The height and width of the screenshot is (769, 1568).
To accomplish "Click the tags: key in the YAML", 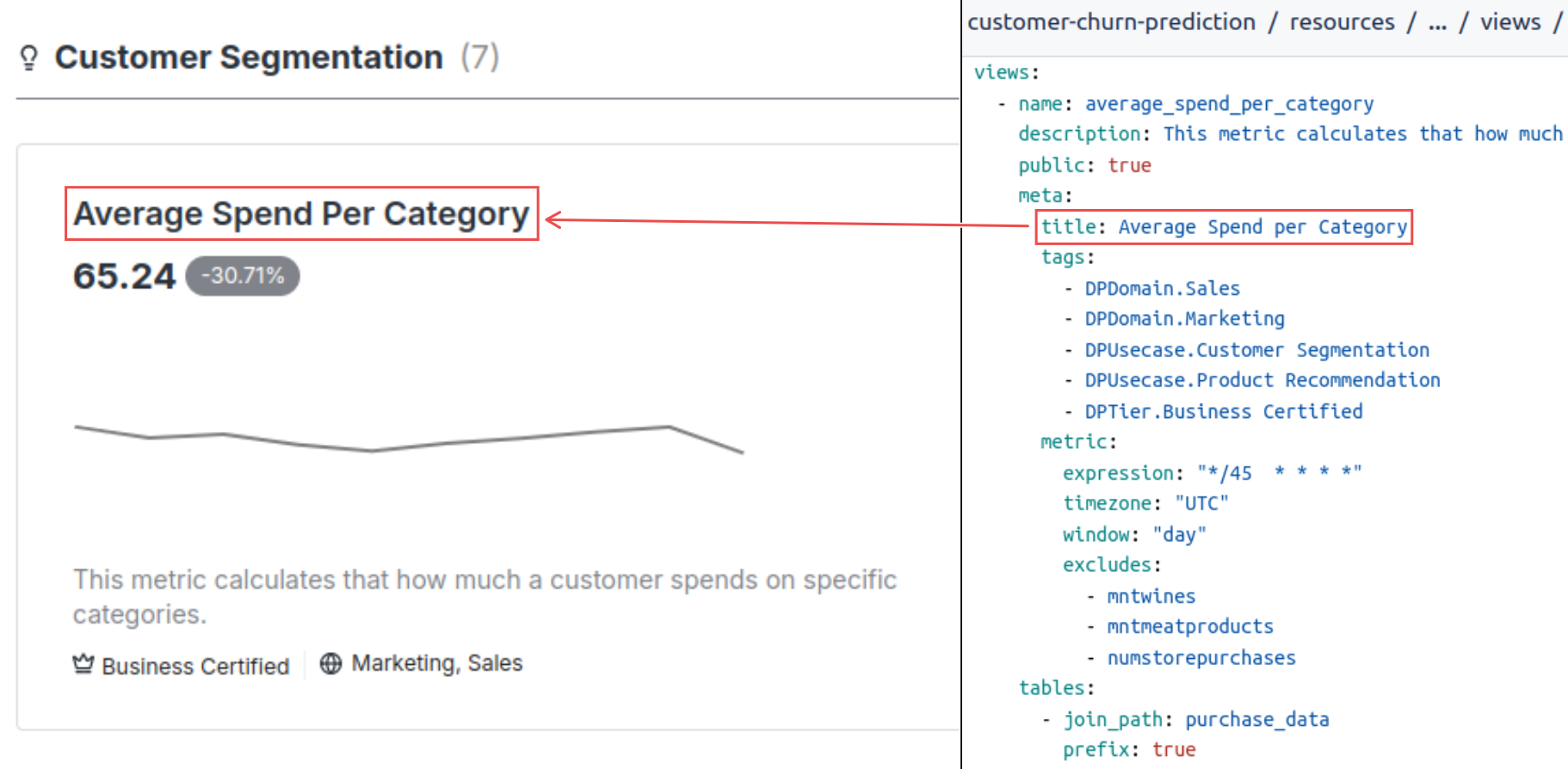I will (1067, 257).
